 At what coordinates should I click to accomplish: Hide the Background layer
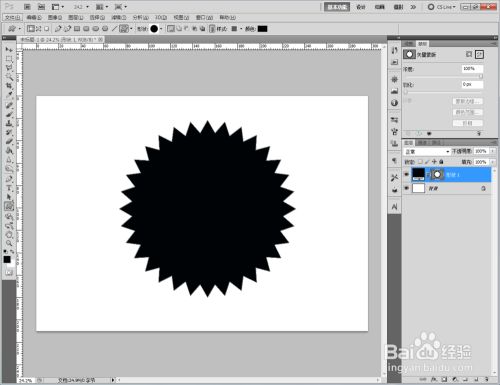406,188
